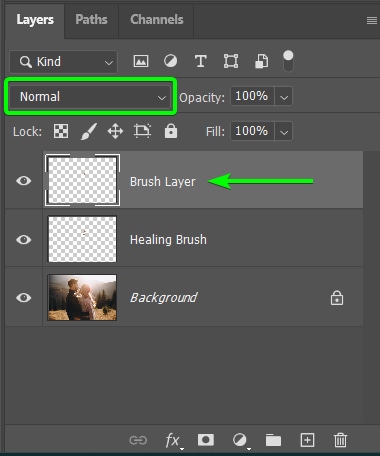Create a new layer
The height and width of the screenshot is (456, 380).
[307, 440]
